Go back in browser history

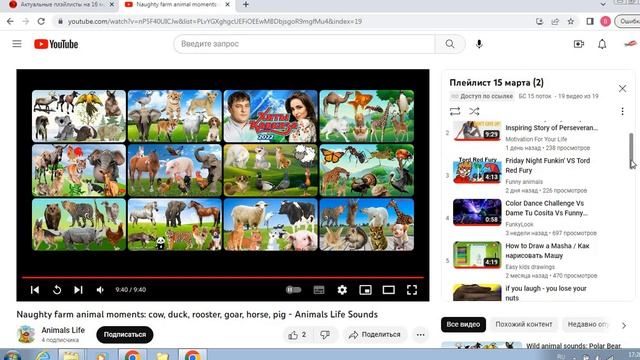click(10, 21)
